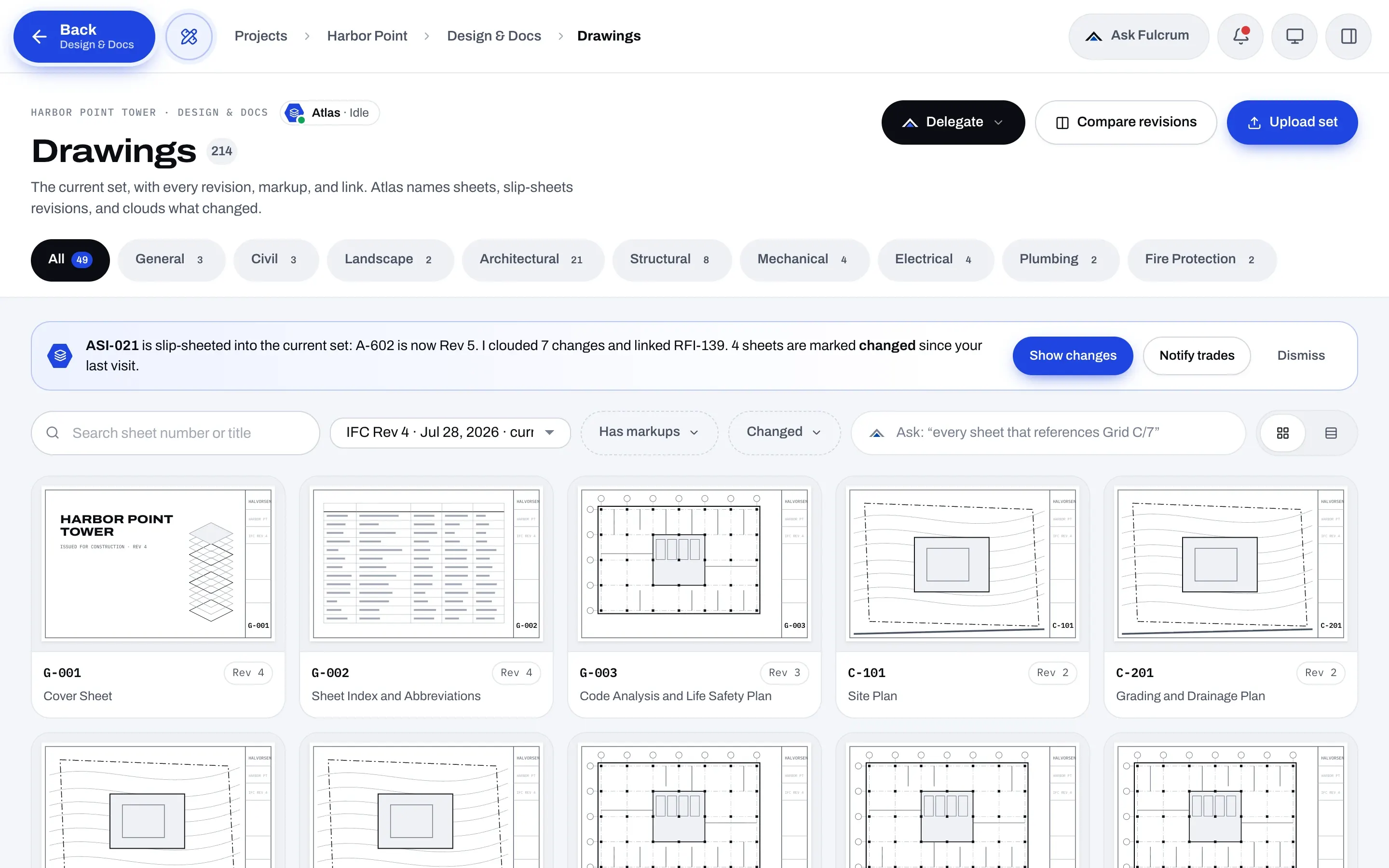Image resolution: width=1389 pixels, height=868 pixels.
Task: Click Compare revisions
Action: 1126,122
